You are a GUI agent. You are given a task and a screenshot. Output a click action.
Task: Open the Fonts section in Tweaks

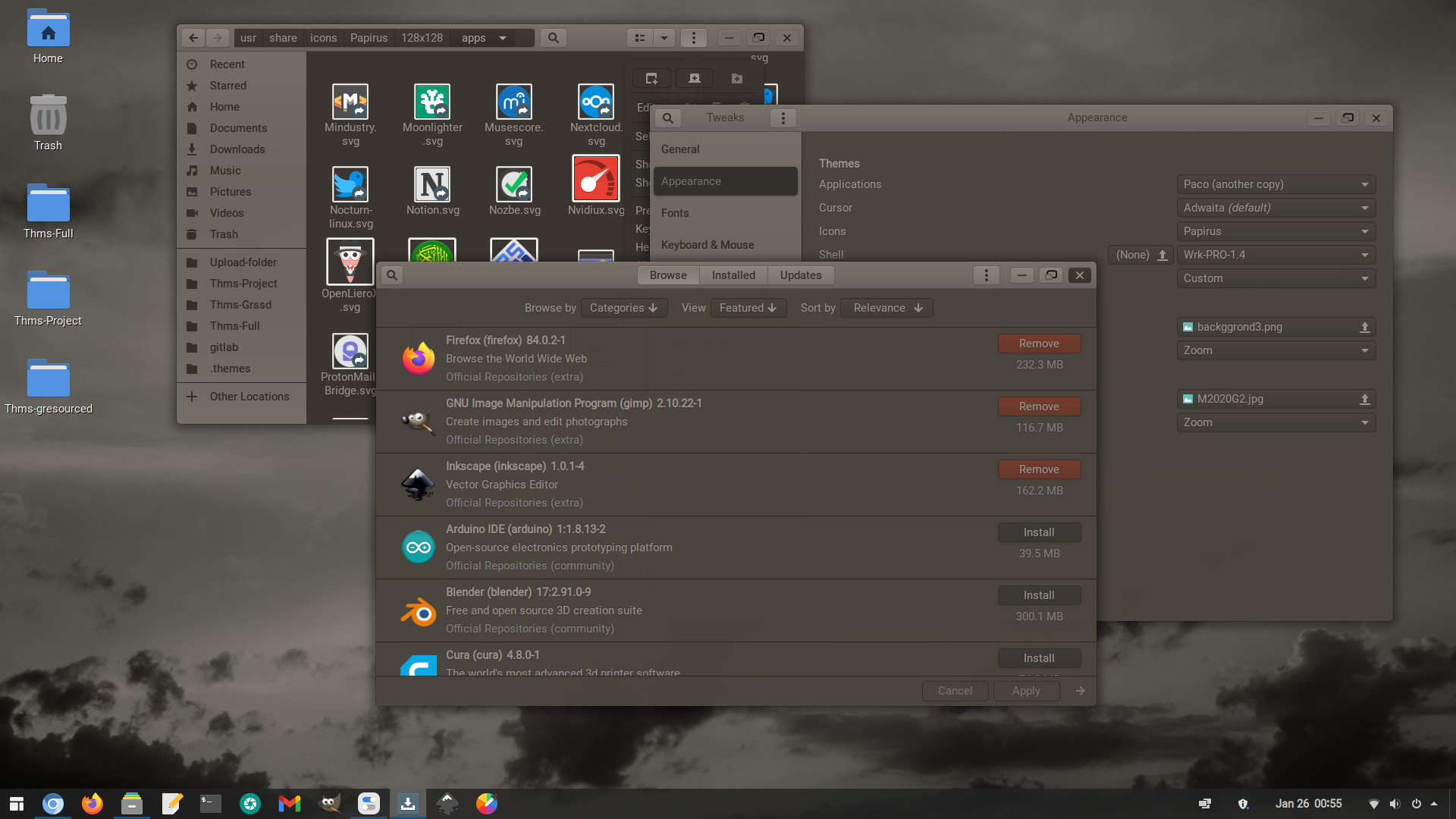click(726, 213)
